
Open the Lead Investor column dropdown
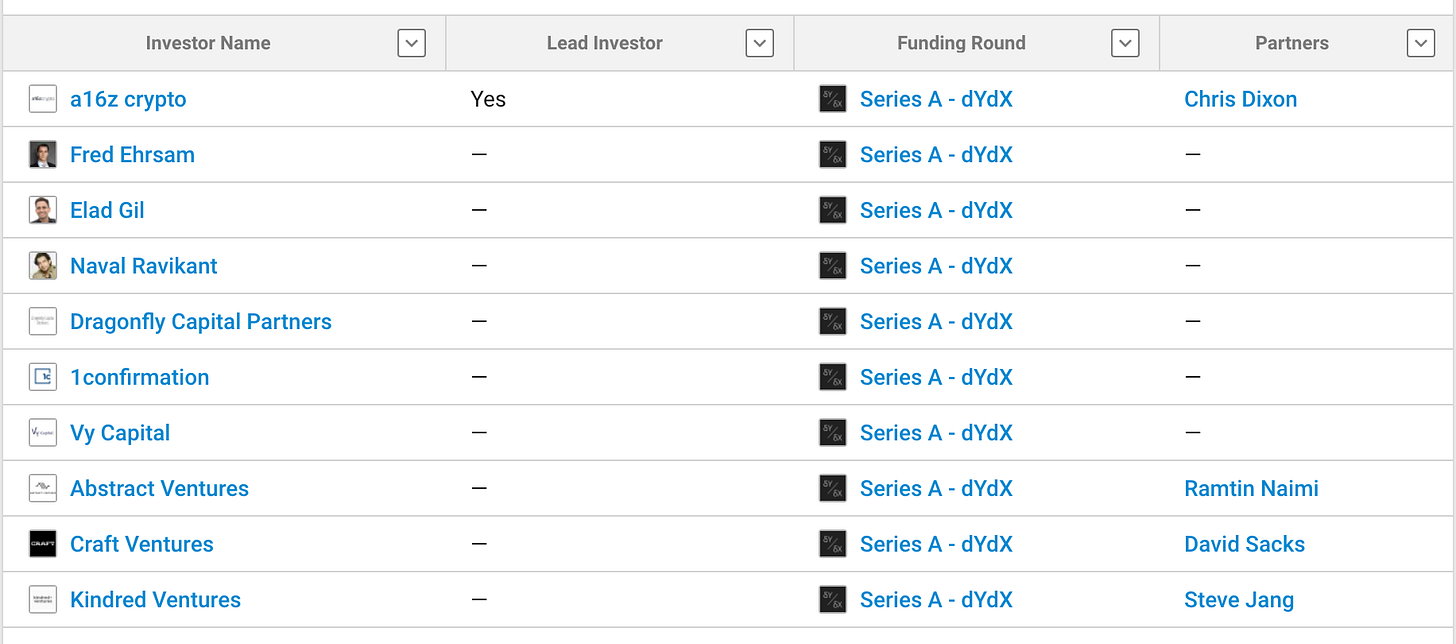[x=760, y=43]
